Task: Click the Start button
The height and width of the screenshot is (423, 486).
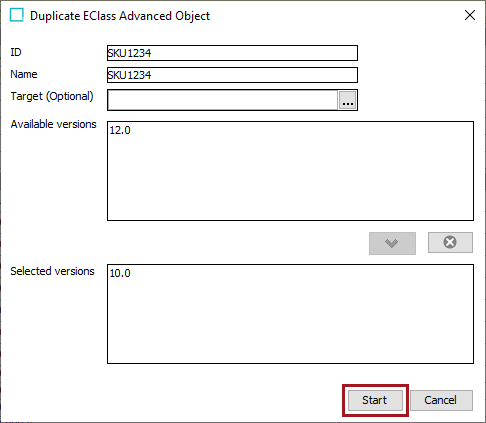Action: pyautogui.click(x=375, y=400)
